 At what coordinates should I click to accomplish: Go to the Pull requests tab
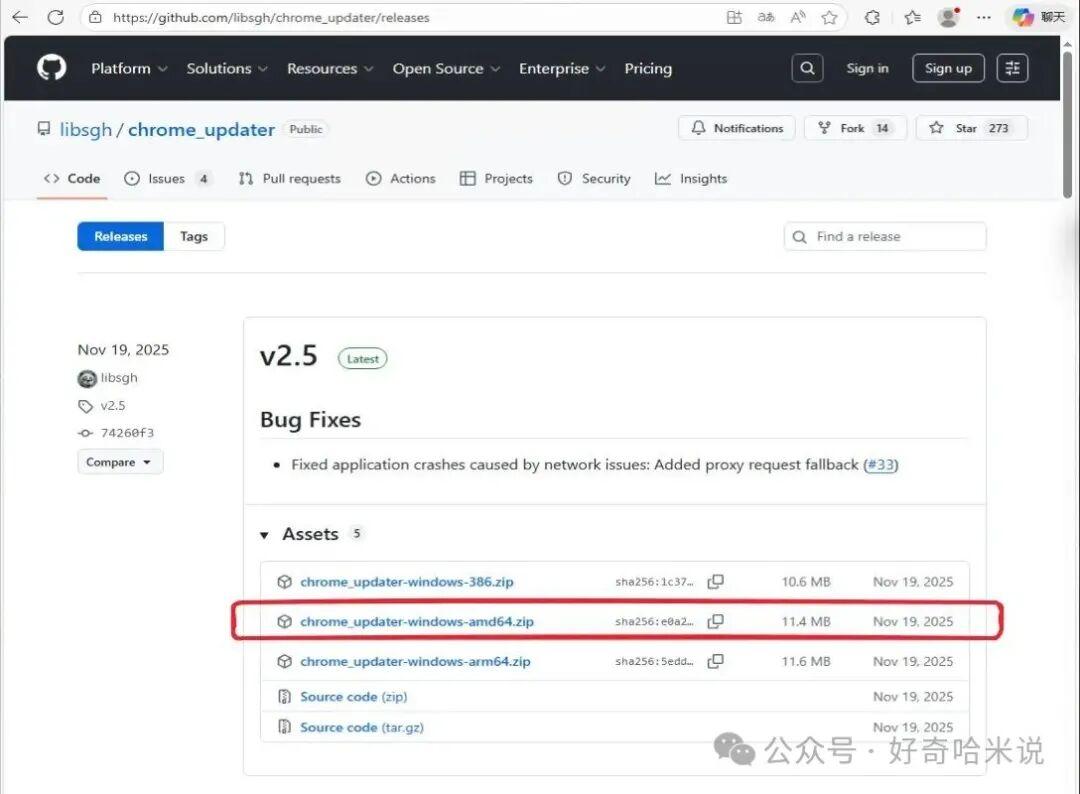[289, 179]
